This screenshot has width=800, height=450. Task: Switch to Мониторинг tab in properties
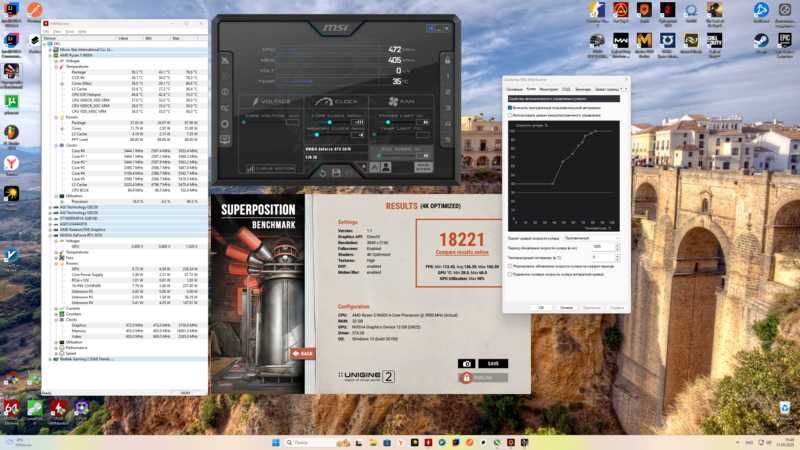coord(548,89)
